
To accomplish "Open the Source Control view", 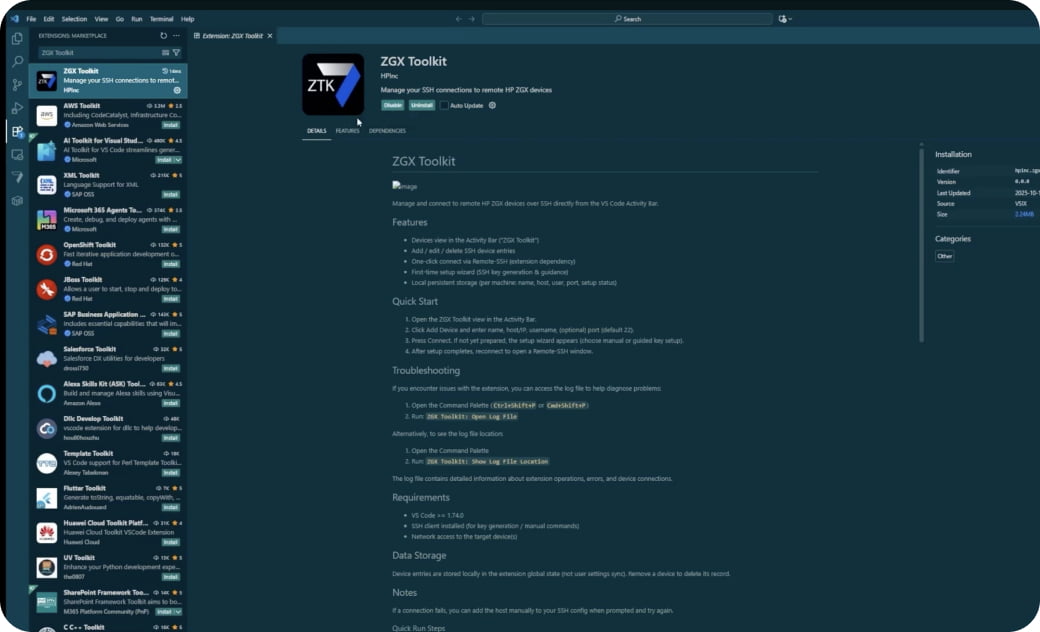I will [17, 85].
